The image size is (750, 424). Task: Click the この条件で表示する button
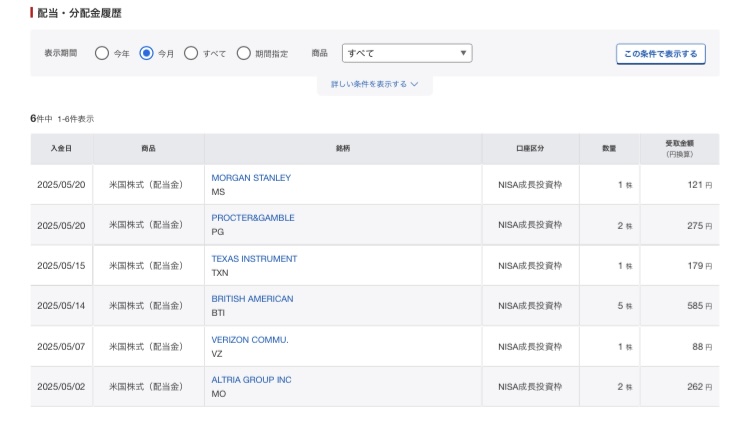pyautogui.click(x=661, y=54)
